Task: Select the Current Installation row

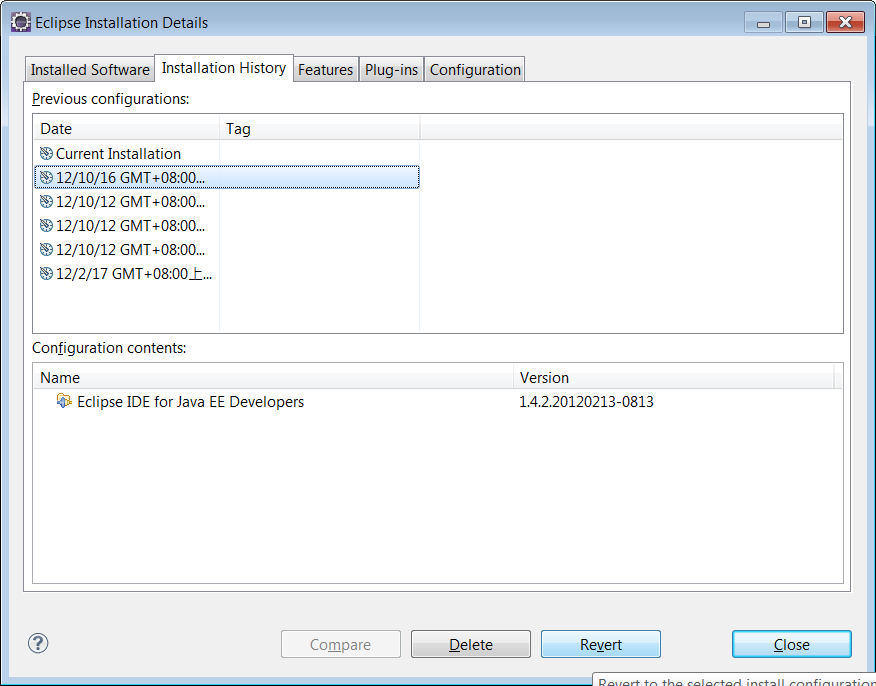Action: (226, 154)
